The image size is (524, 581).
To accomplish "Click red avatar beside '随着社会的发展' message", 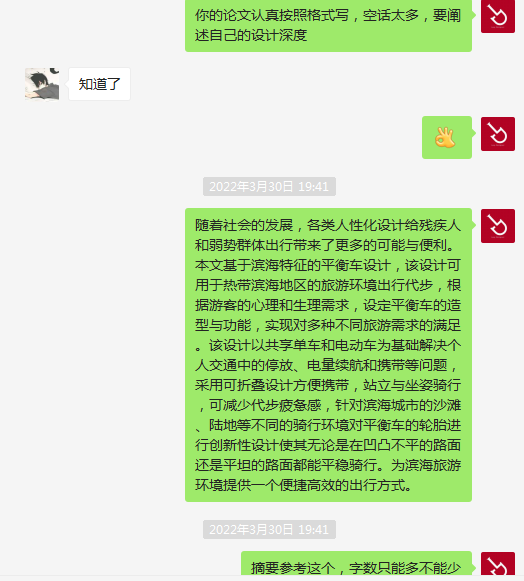I will click(x=498, y=226).
